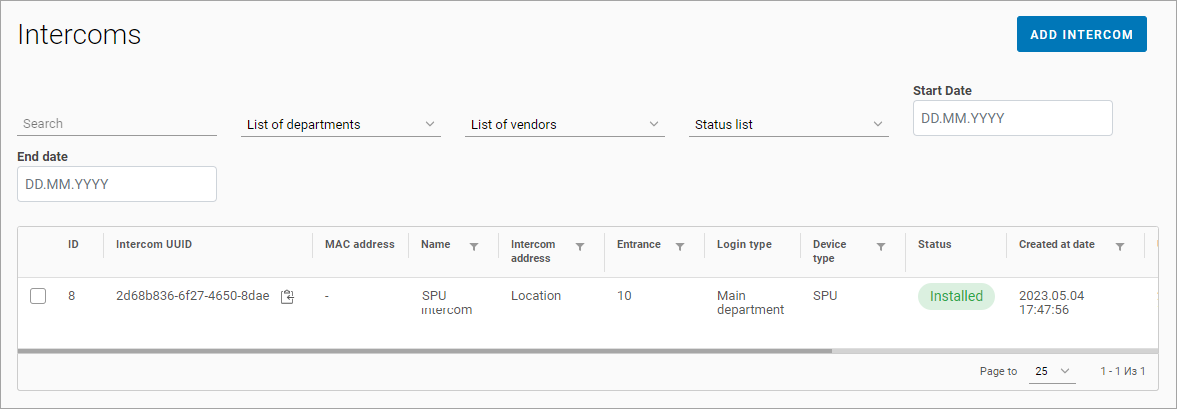Expand the Status list dropdown
This screenshot has width=1177, height=409.
coord(789,125)
